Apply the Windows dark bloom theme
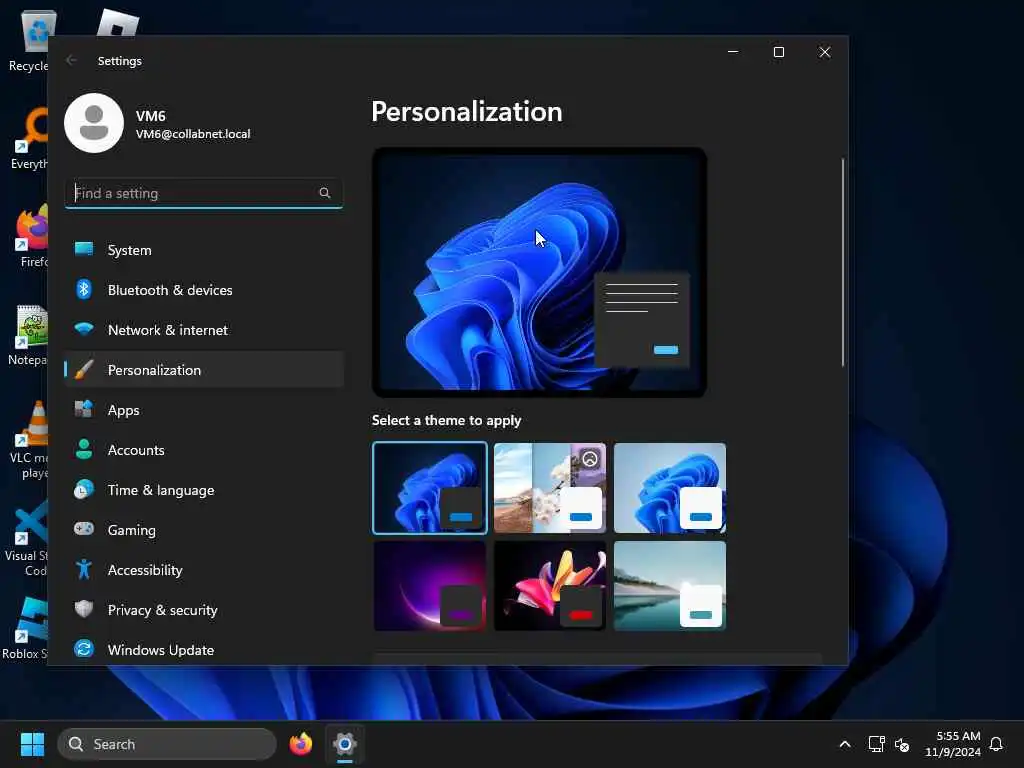 click(430, 488)
